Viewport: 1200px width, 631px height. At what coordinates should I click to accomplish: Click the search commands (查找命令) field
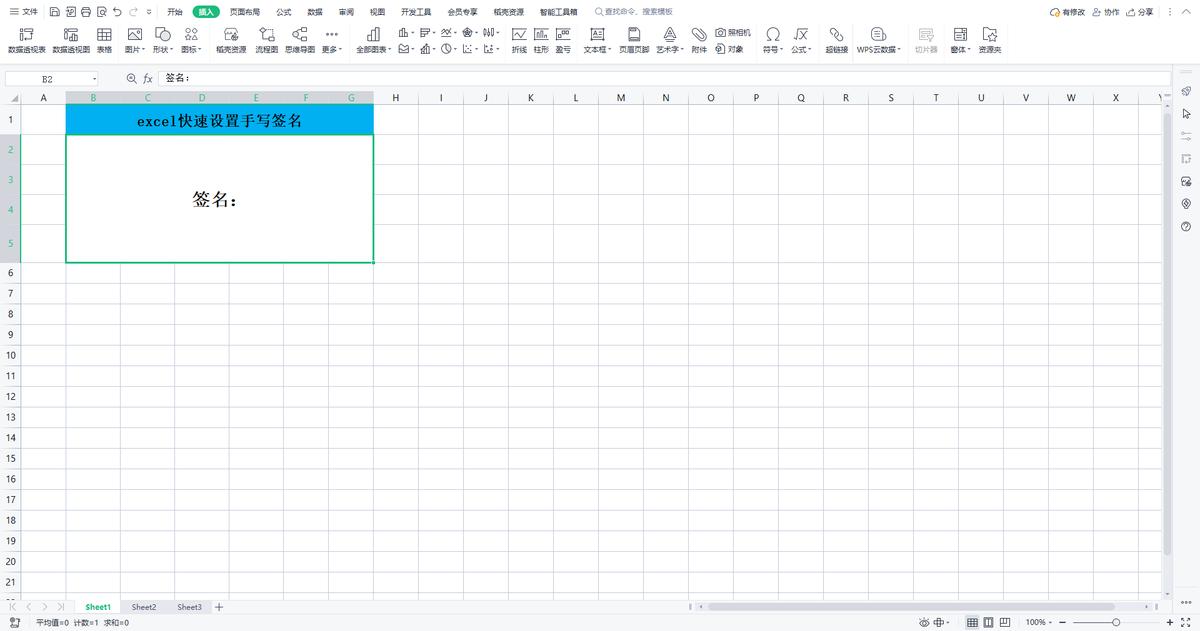[x=633, y=12]
